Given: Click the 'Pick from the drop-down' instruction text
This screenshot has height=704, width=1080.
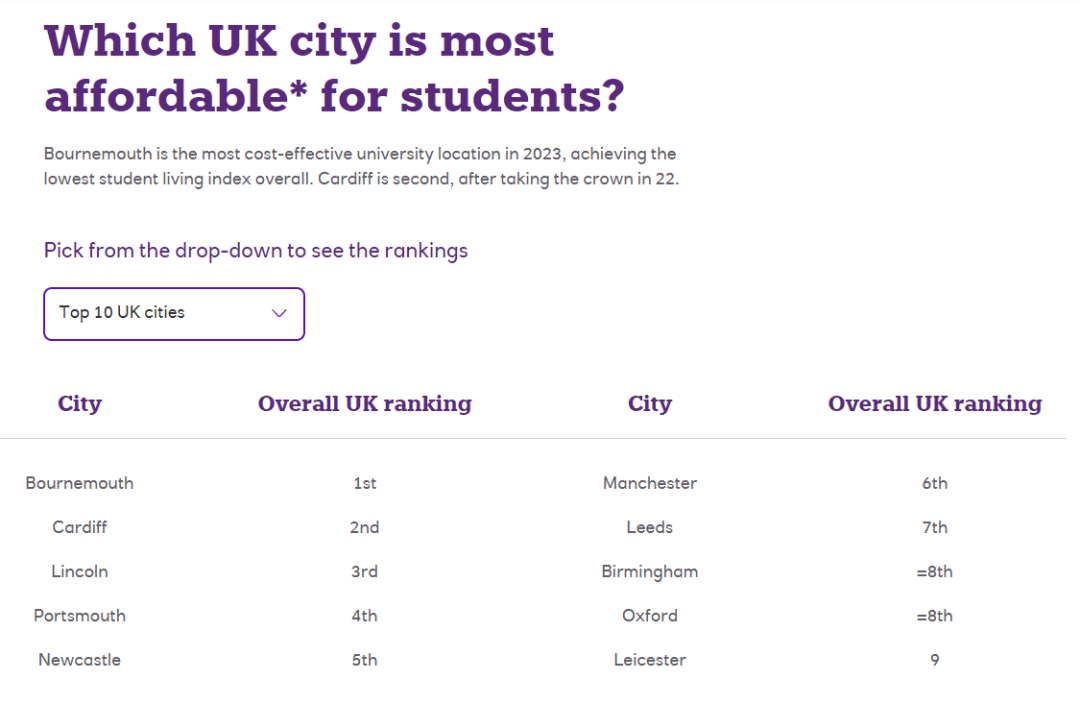Looking at the screenshot, I should coord(256,250).
